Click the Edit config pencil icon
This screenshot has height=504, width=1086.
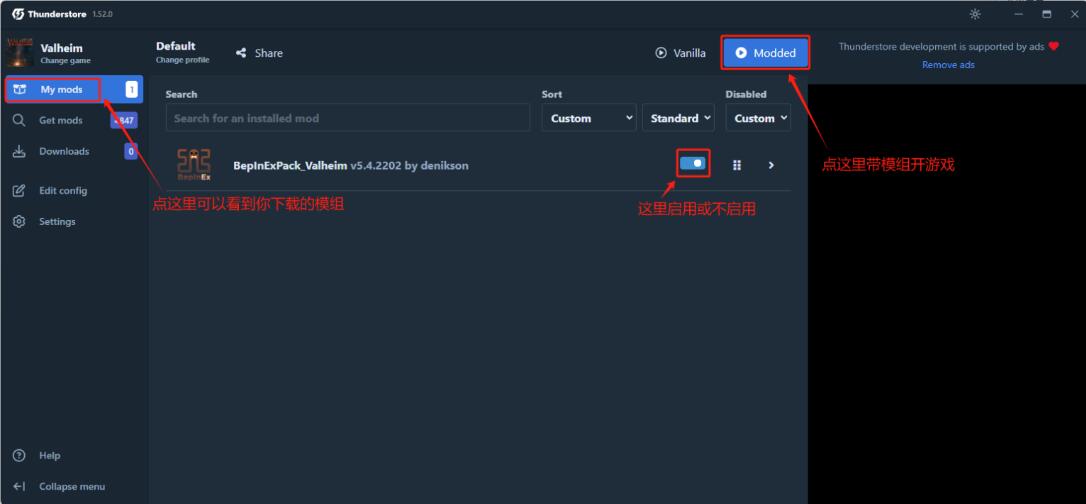click(x=19, y=190)
